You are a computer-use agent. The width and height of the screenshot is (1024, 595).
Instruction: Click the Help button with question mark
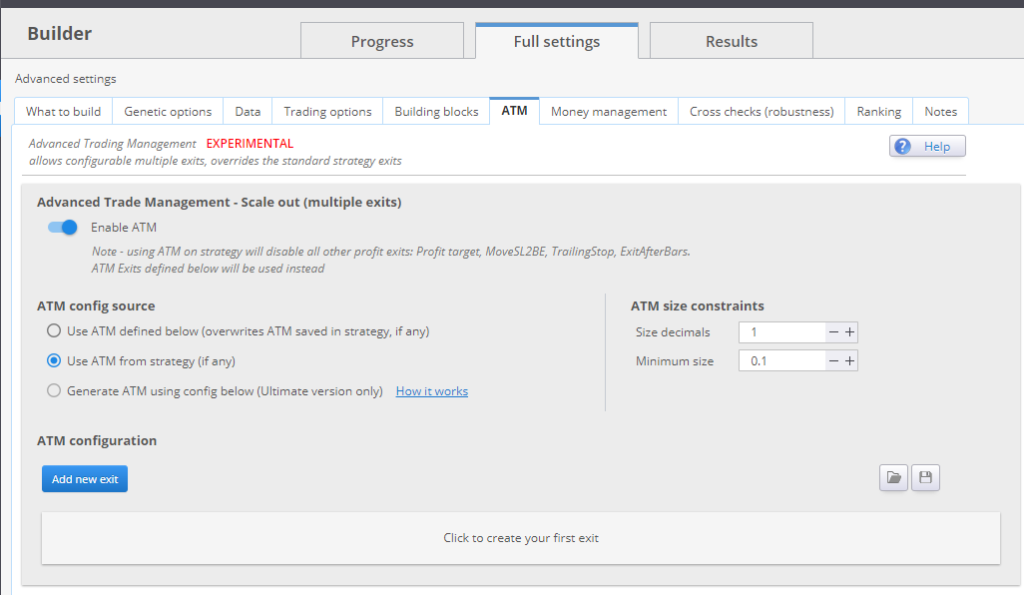[927, 147]
